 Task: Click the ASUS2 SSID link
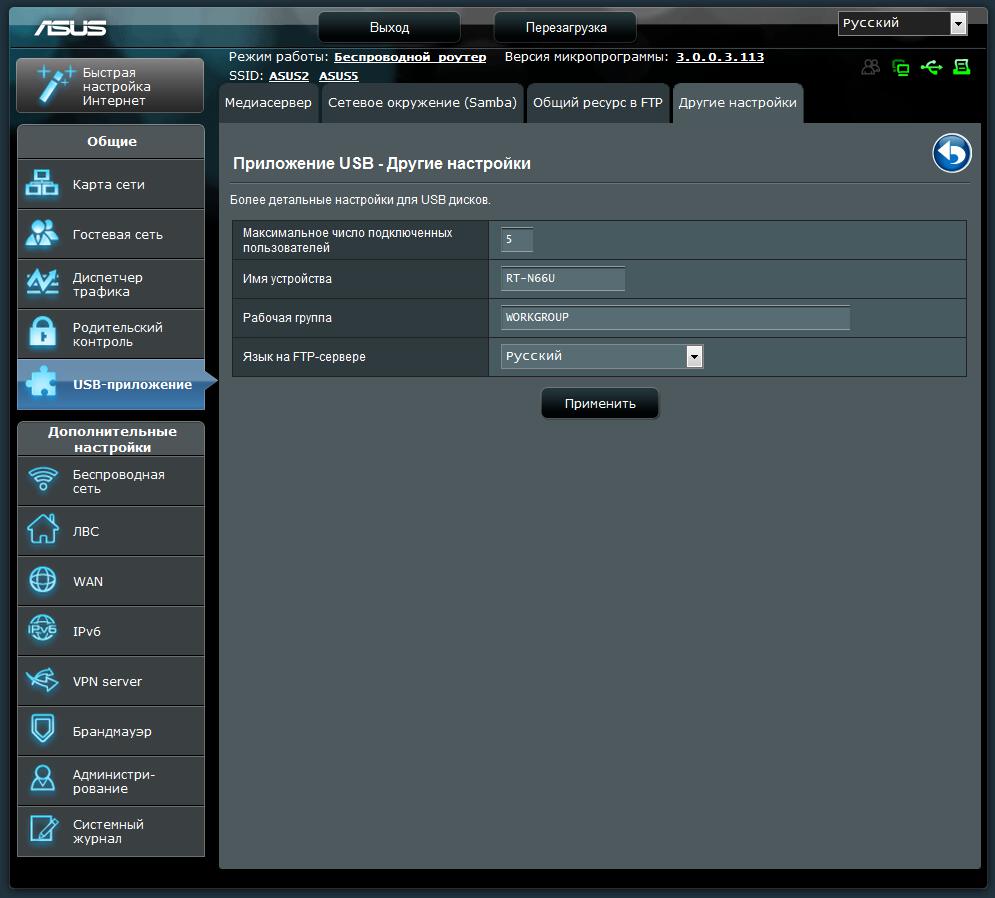[x=289, y=76]
